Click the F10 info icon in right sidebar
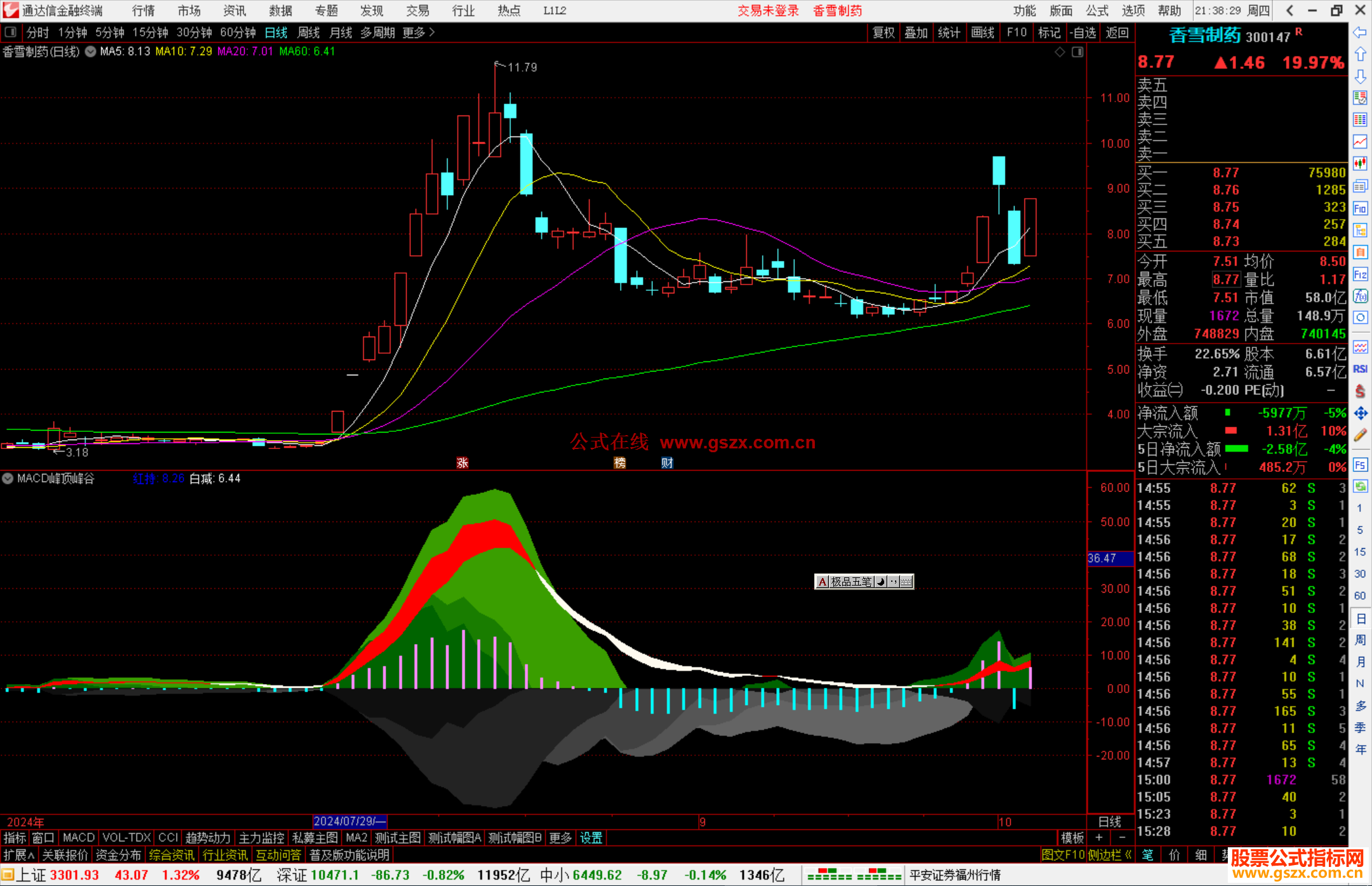Screen dimensions: 1372x886 pos(1360,208)
